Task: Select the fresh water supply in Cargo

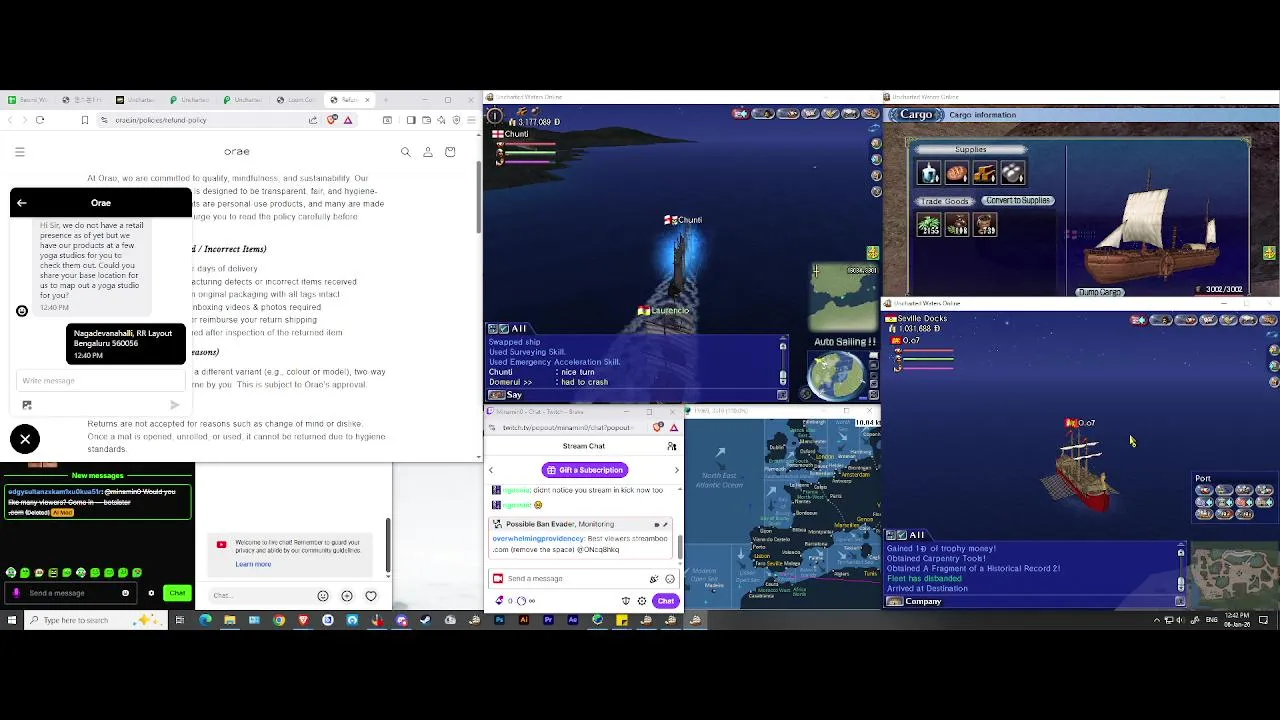Action: tap(930, 174)
